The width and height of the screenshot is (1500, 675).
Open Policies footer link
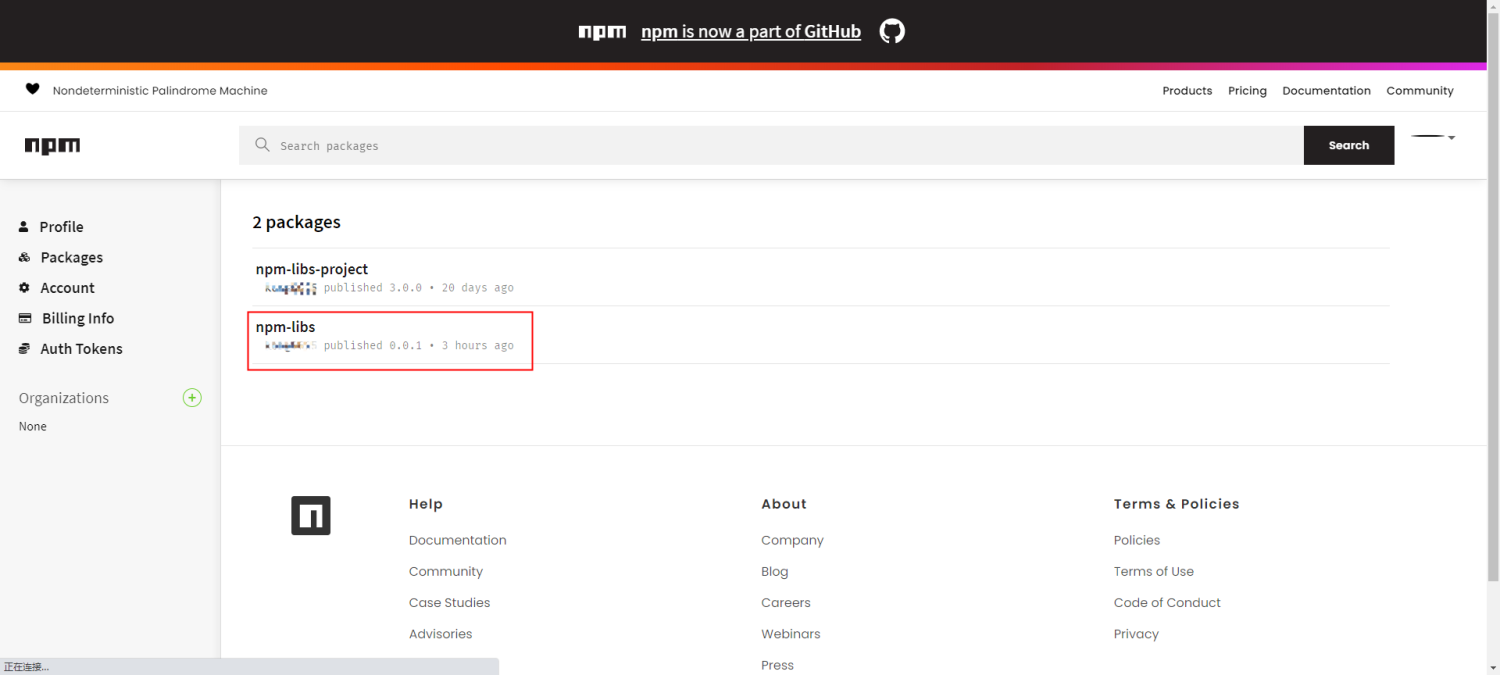pyautogui.click(x=1137, y=540)
